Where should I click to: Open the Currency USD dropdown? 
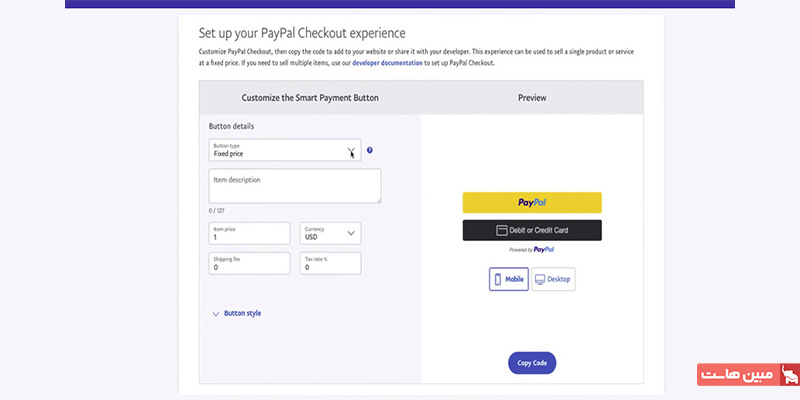coord(331,233)
